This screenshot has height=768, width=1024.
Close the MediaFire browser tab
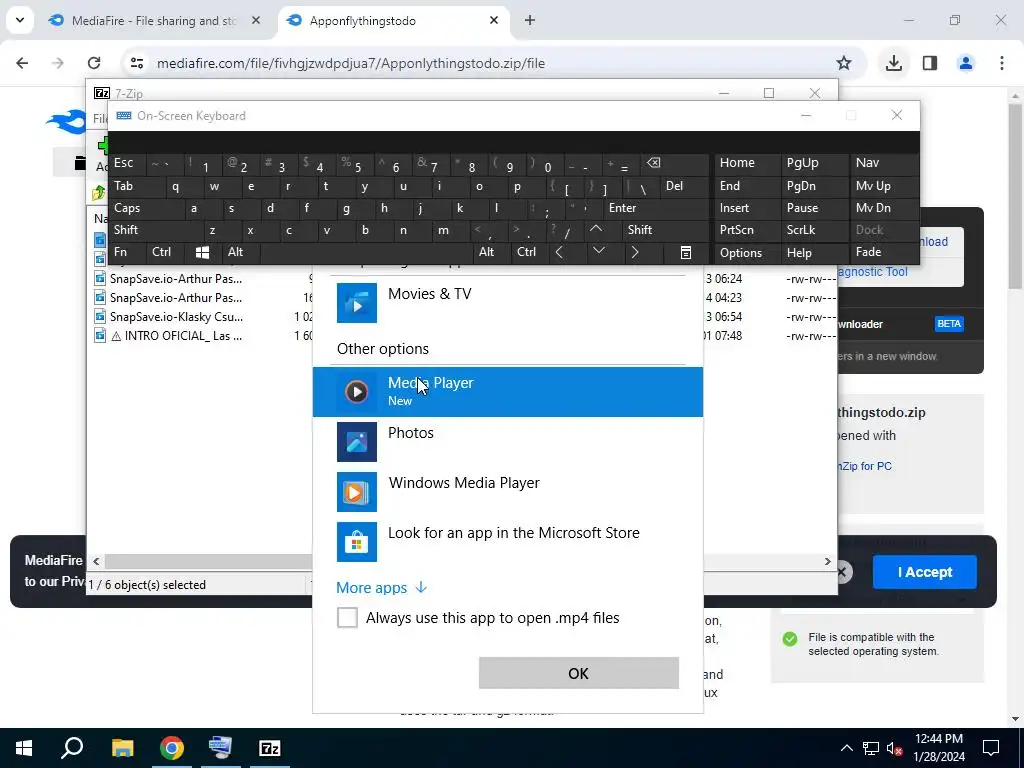[256, 21]
